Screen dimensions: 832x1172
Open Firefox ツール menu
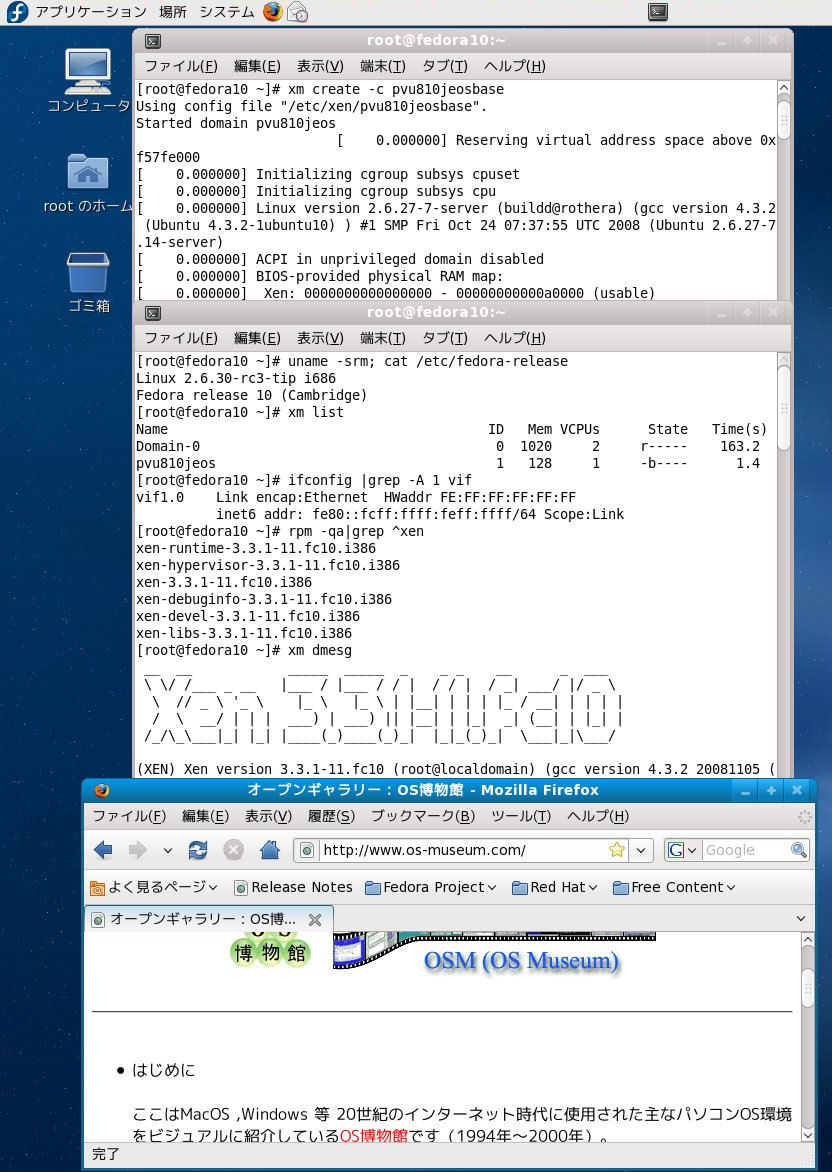pos(521,815)
